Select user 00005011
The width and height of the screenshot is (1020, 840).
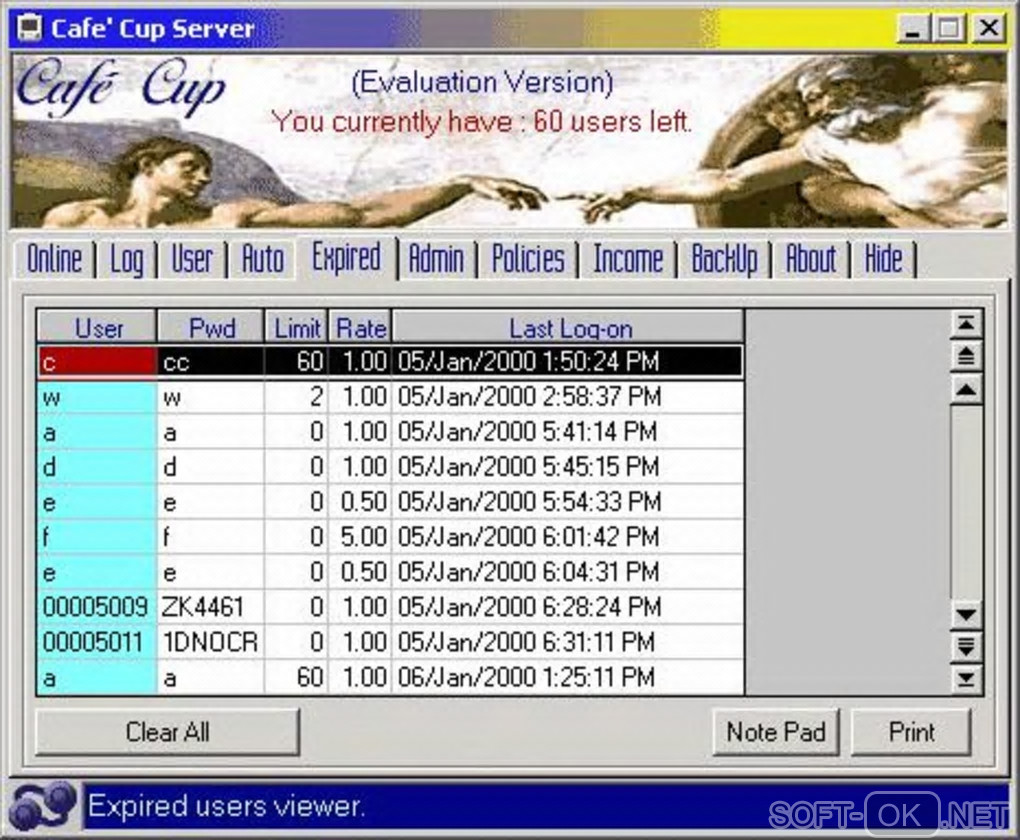97,643
